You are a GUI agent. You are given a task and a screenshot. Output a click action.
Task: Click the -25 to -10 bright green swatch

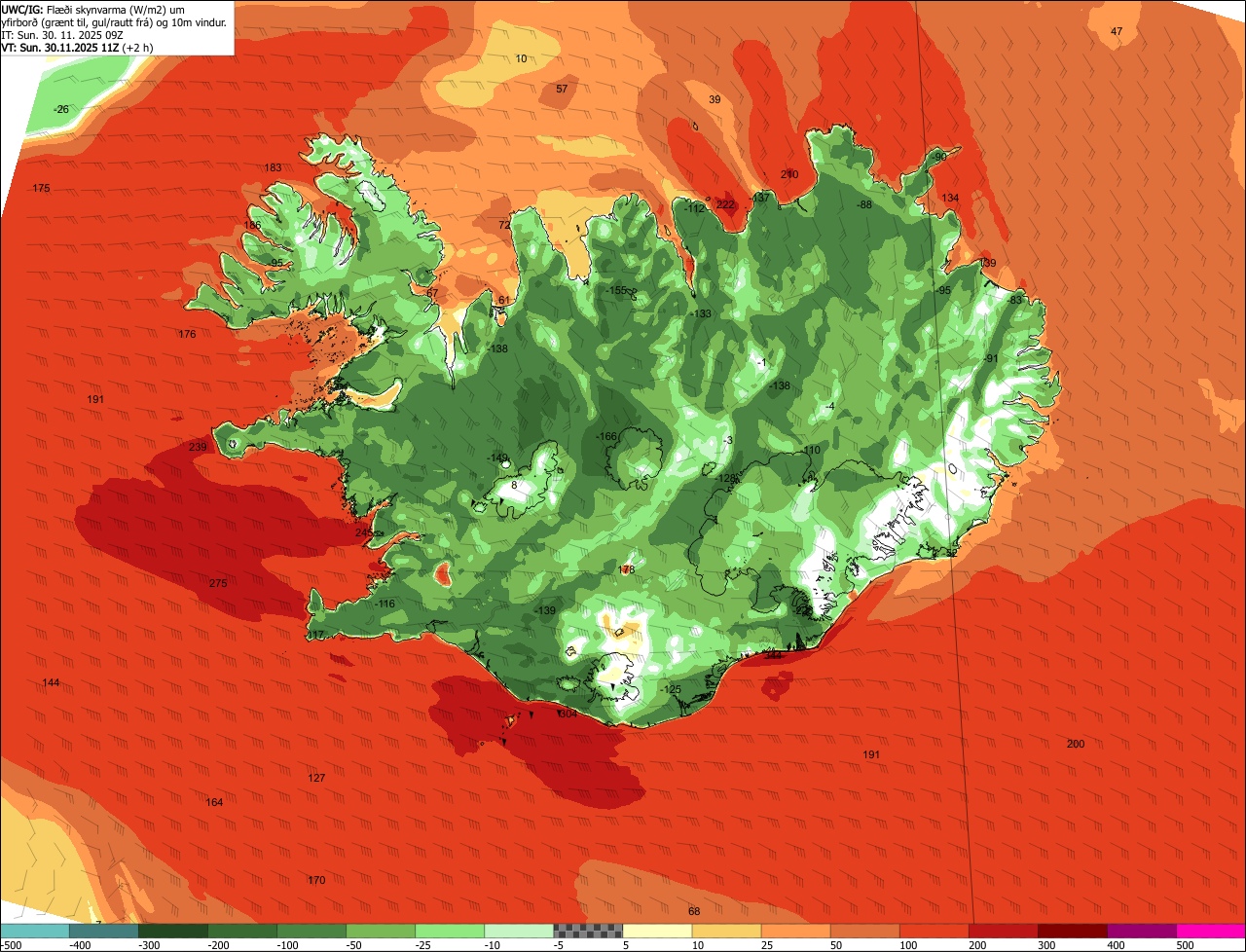(x=450, y=931)
